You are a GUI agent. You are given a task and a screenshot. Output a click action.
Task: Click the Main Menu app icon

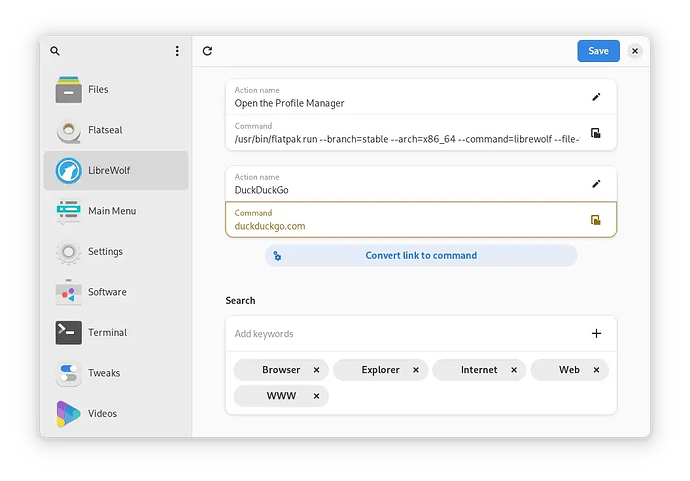pyautogui.click(x=68, y=212)
